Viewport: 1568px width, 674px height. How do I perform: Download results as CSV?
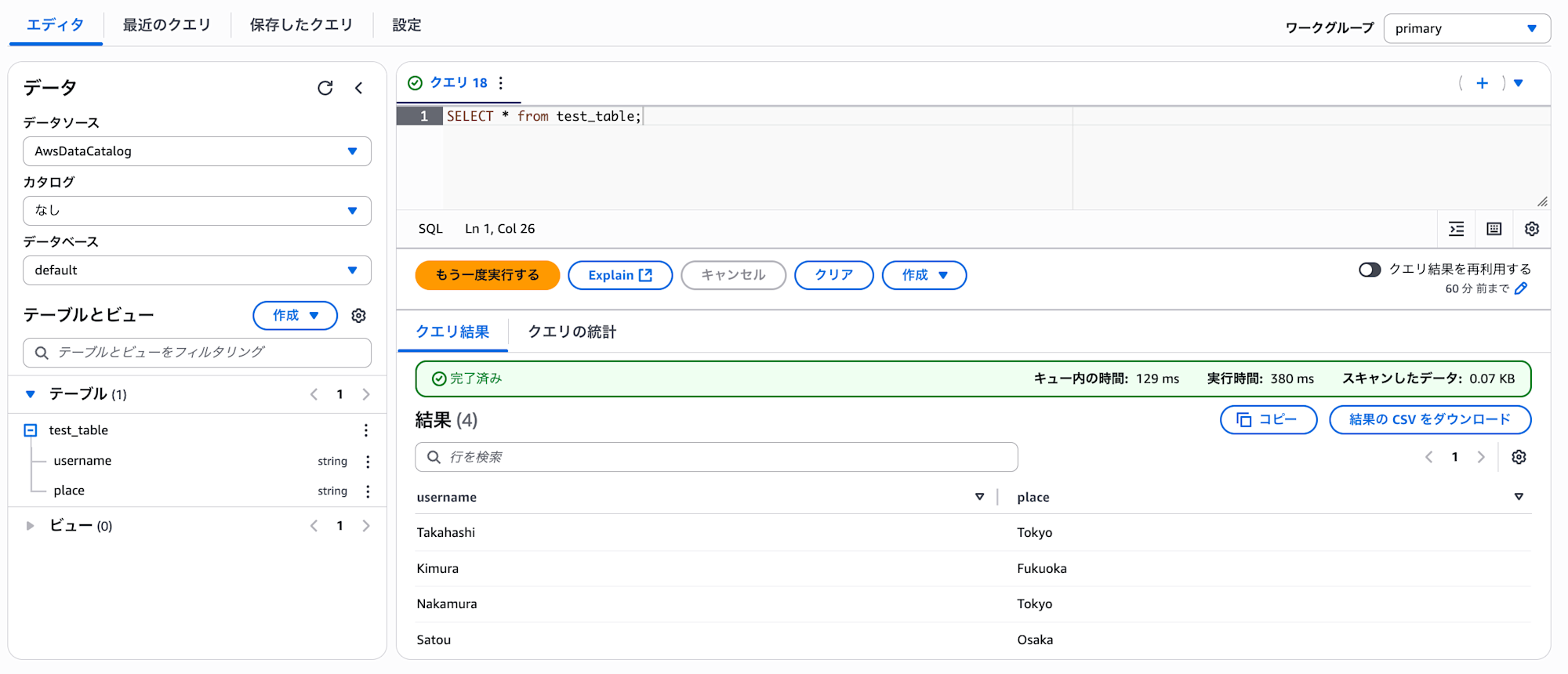1430,419
